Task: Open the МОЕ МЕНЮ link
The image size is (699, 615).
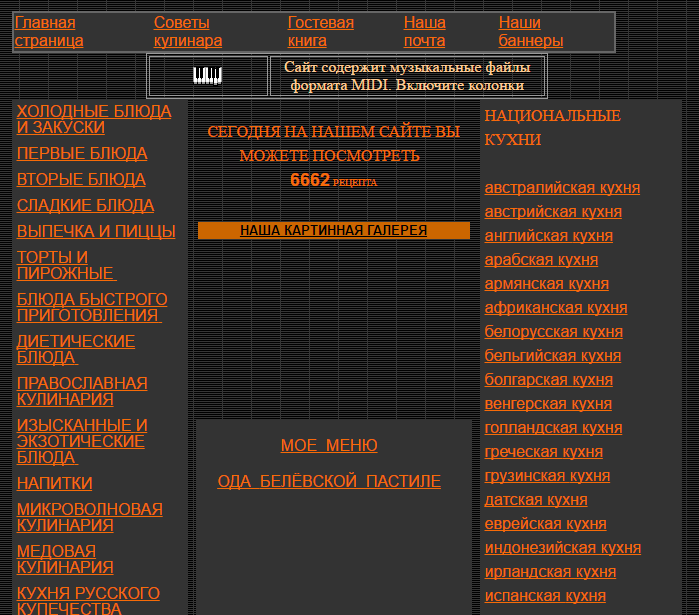Action: tap(329, 445)
